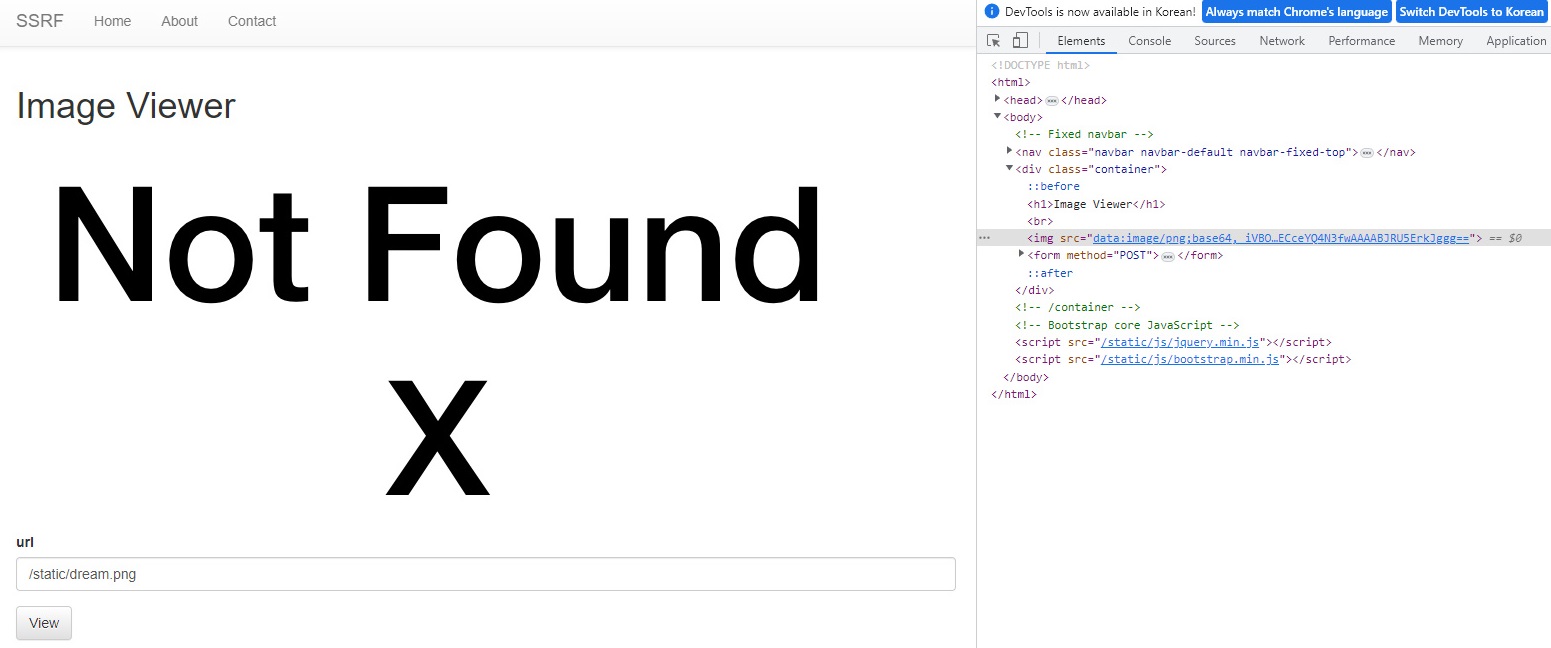Viewport: 1551px width, 648px height.
Task: Go to the Home nav link
Action: tap(113, 21)
